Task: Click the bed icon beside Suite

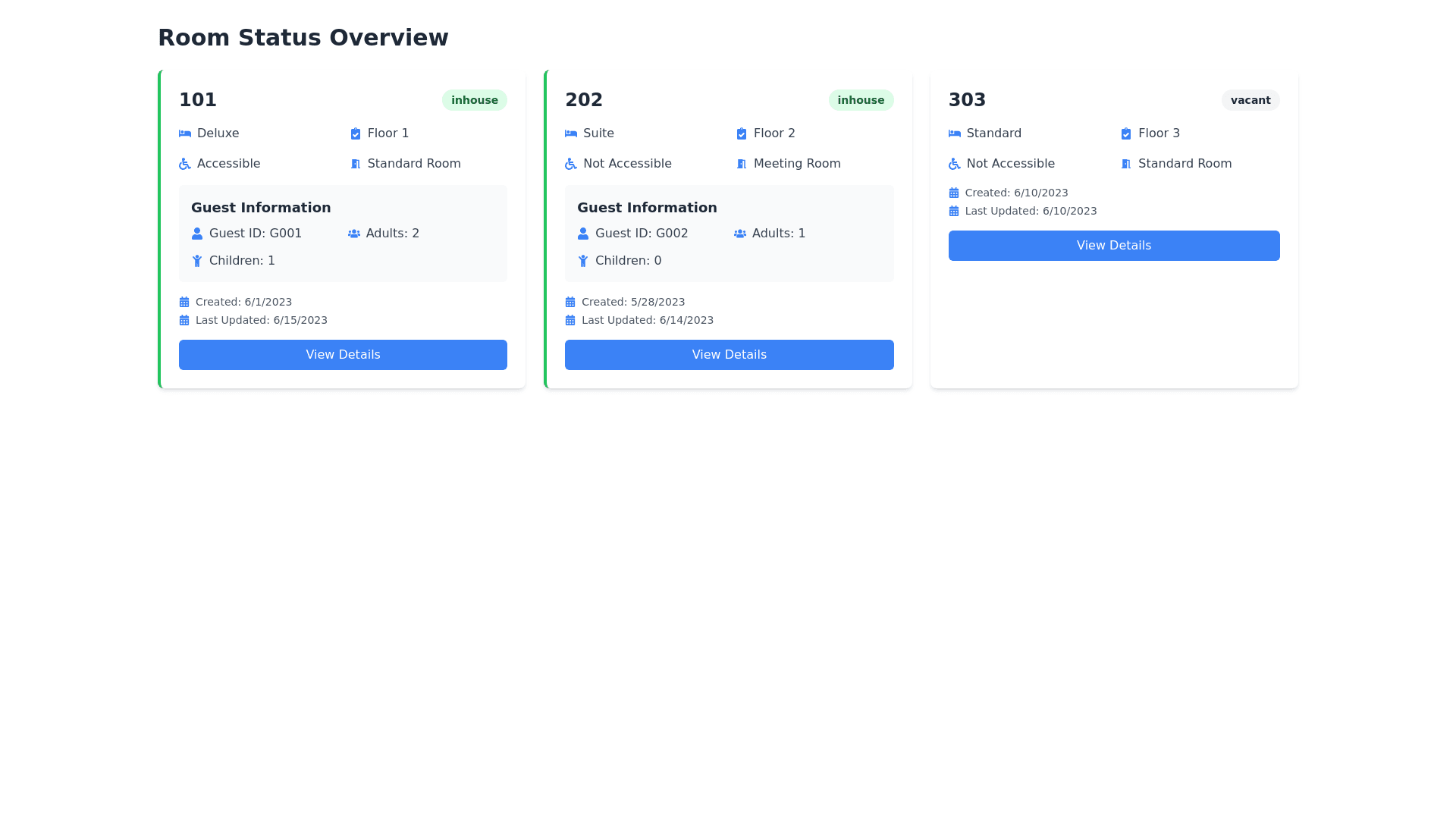Action: pos(570,133)
